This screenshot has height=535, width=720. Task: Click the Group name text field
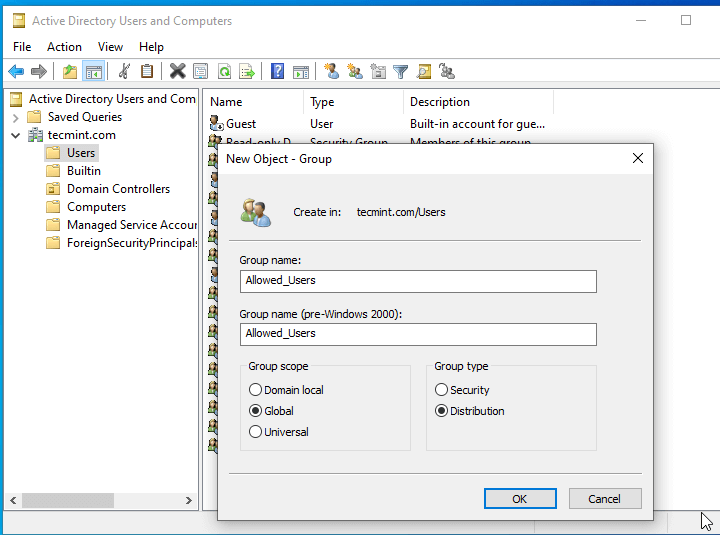click(x=418, y=281)
